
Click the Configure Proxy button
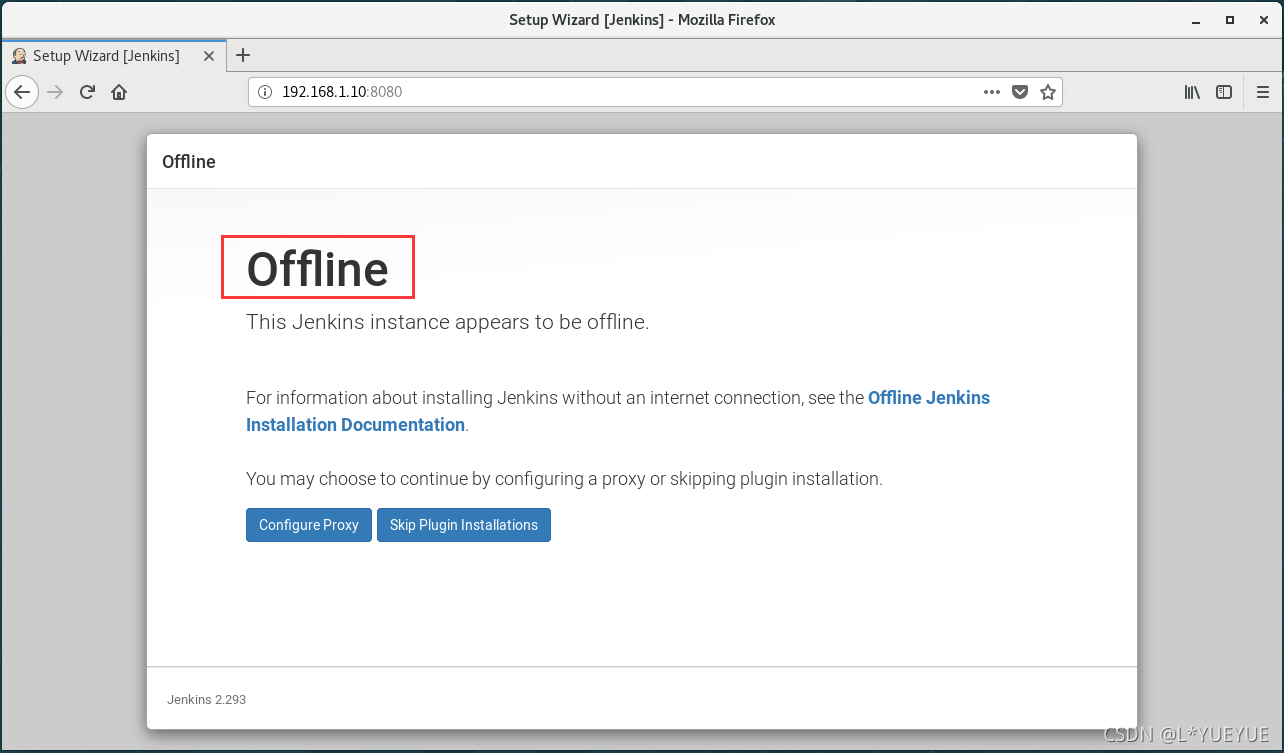[309, 525]
